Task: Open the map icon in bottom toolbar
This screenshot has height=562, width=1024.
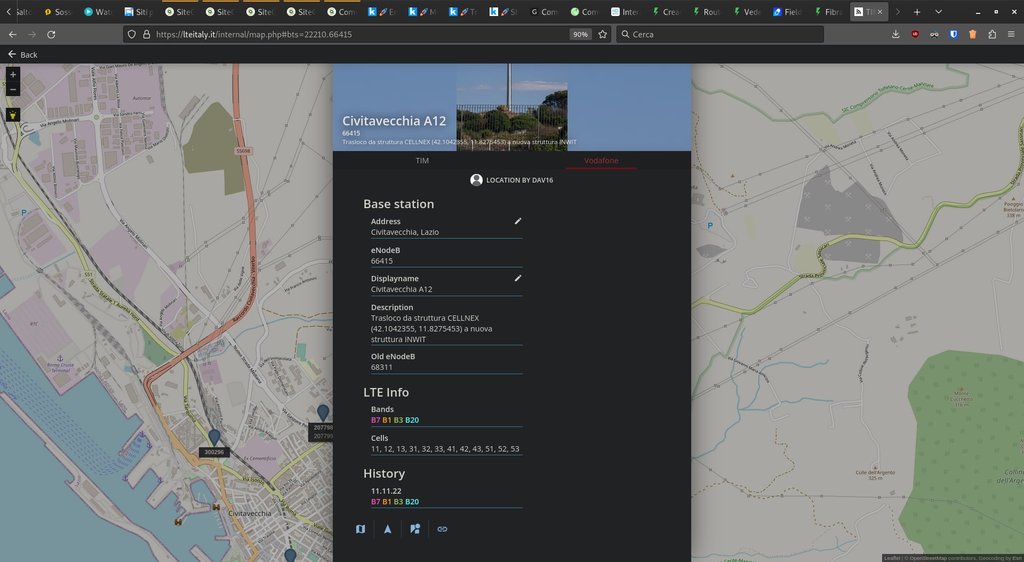Action: (361, 529)
